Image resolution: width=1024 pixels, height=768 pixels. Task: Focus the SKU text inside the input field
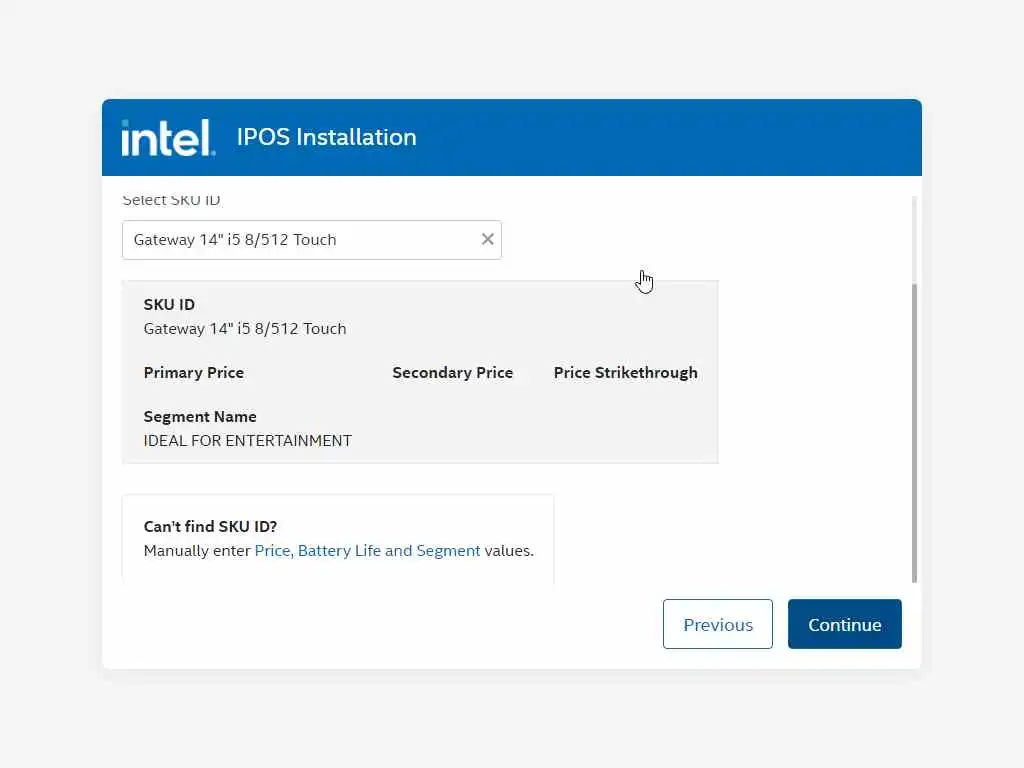point(235,240)
